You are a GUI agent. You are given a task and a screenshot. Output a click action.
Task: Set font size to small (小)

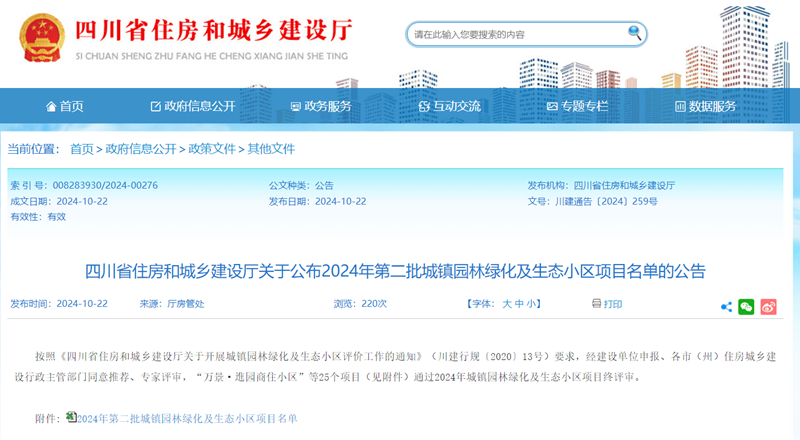533,304
